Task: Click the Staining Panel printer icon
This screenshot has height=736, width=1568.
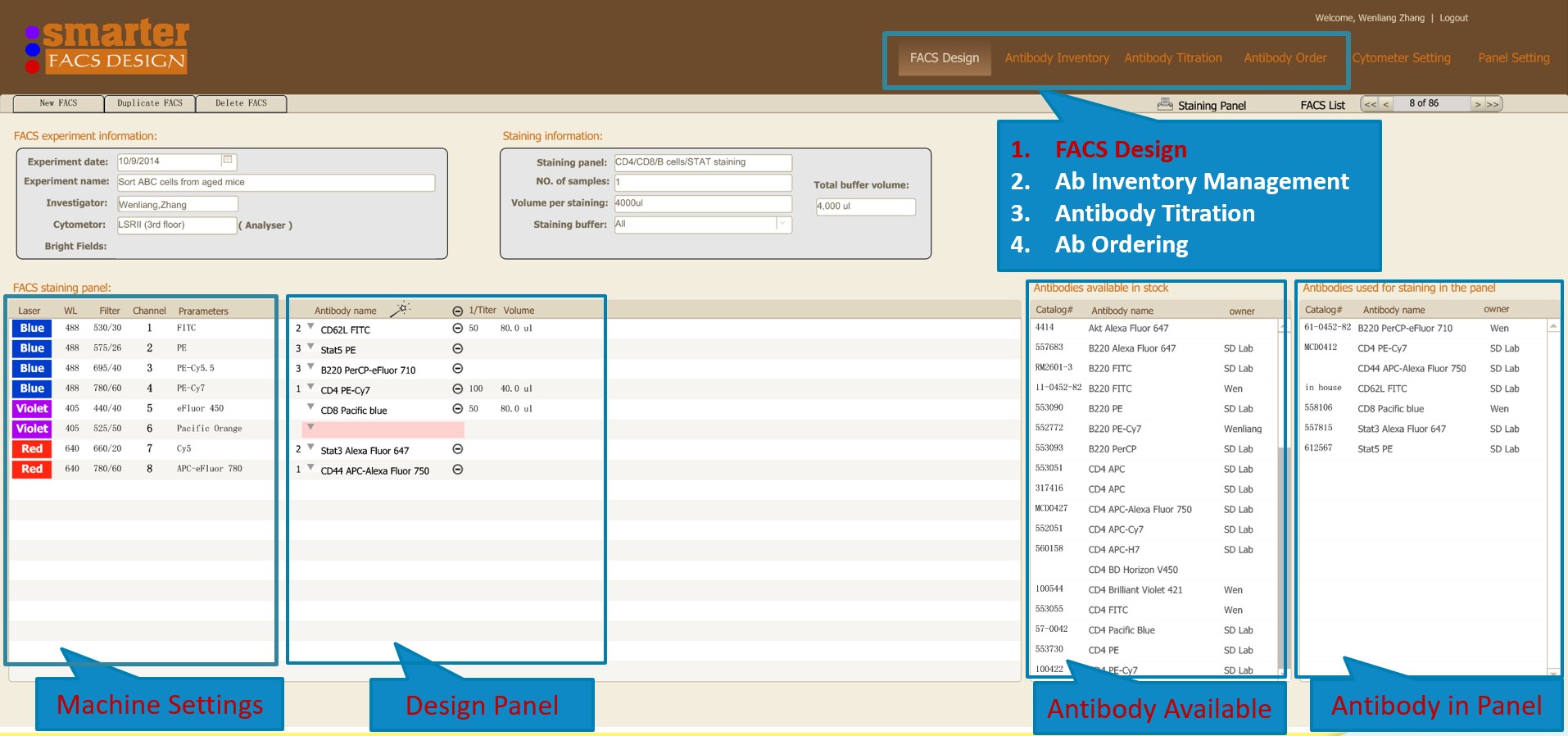Action: pyautogui.click(x=1164, y=105)
